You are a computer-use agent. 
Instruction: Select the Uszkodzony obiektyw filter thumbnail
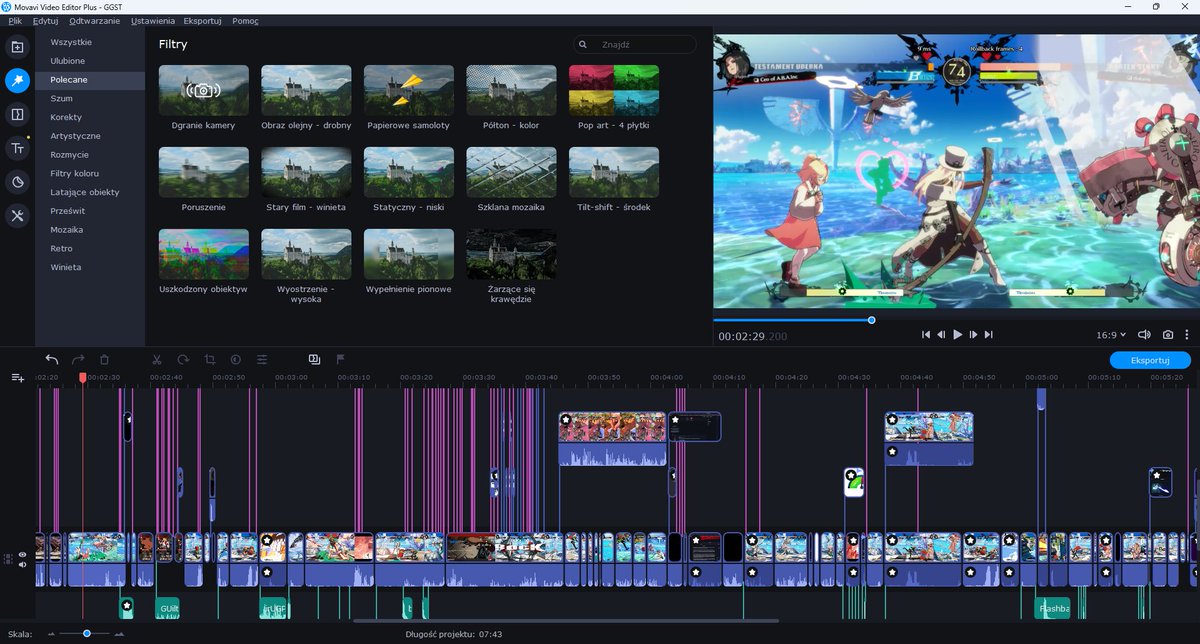pos(204,254)
